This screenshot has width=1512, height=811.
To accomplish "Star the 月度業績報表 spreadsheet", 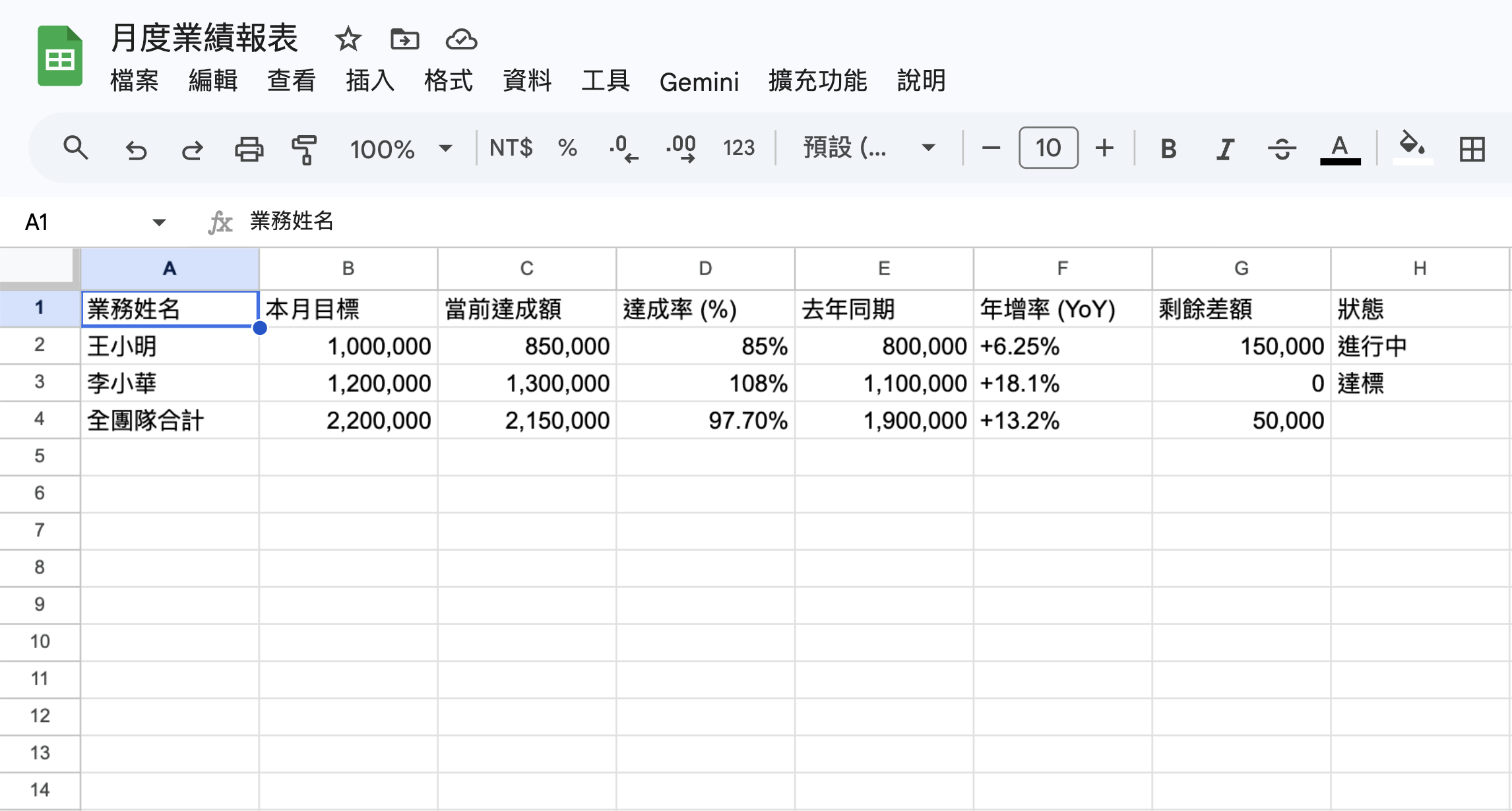I will (x=348, y=40).
